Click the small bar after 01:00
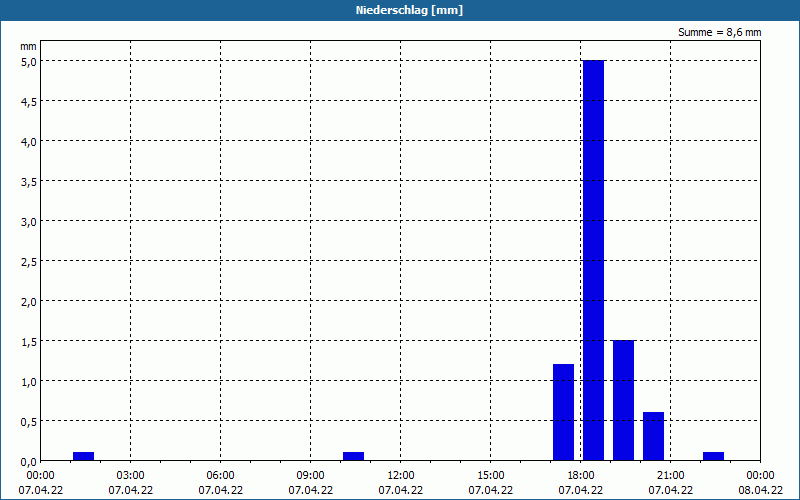 83,457
